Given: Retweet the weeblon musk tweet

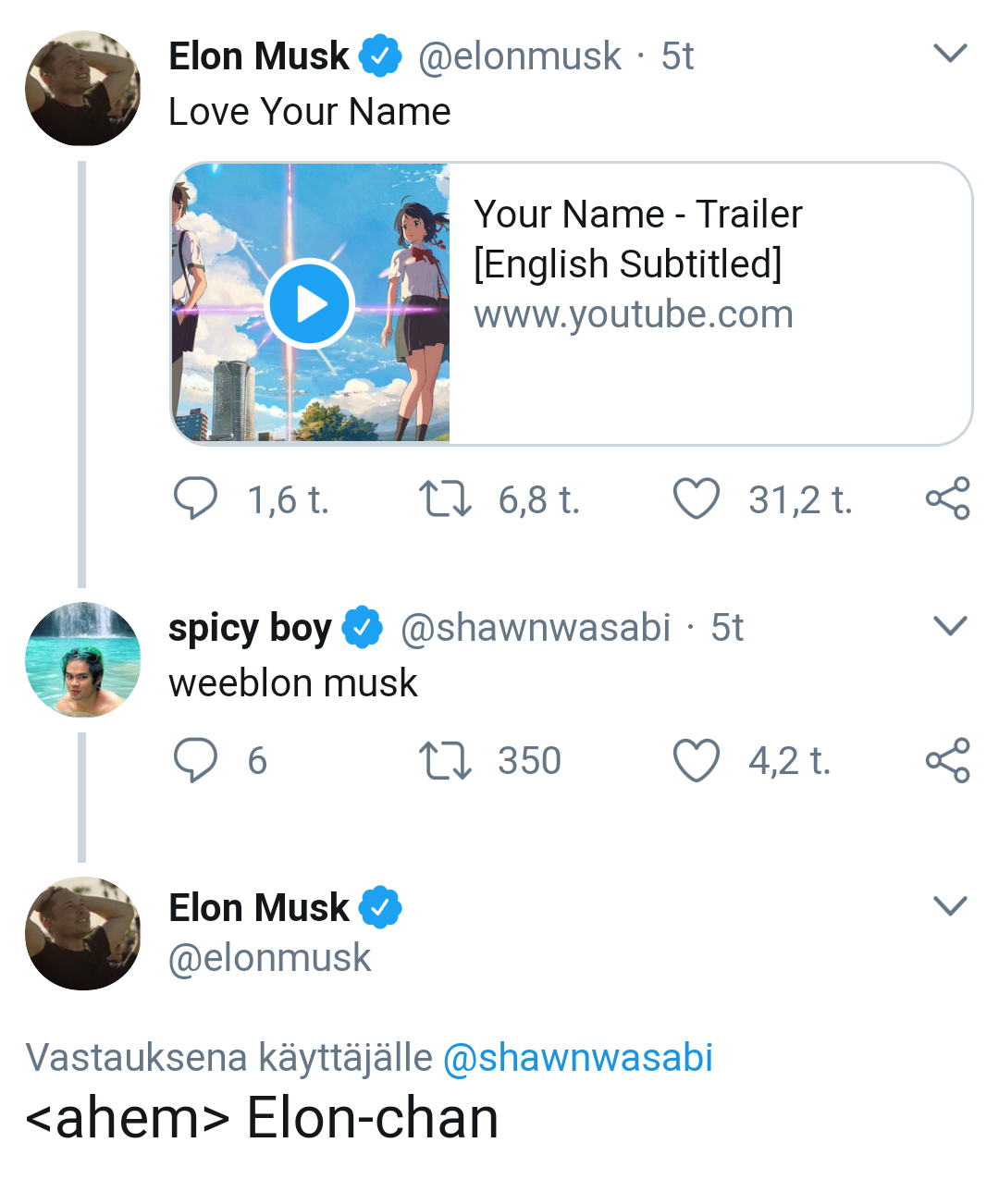Looking at the screenshot, I should click(x=445, y=760).
